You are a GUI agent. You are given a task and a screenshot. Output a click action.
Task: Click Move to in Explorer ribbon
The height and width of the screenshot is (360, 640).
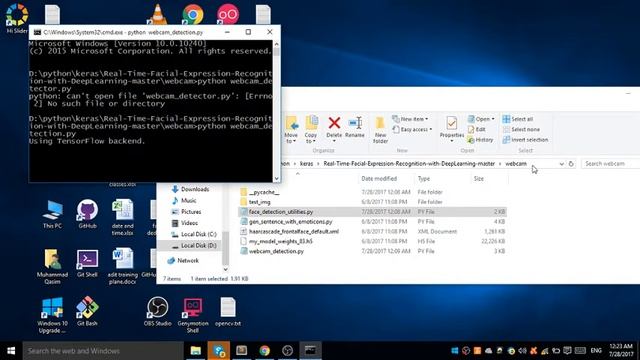tap(291, 130)
